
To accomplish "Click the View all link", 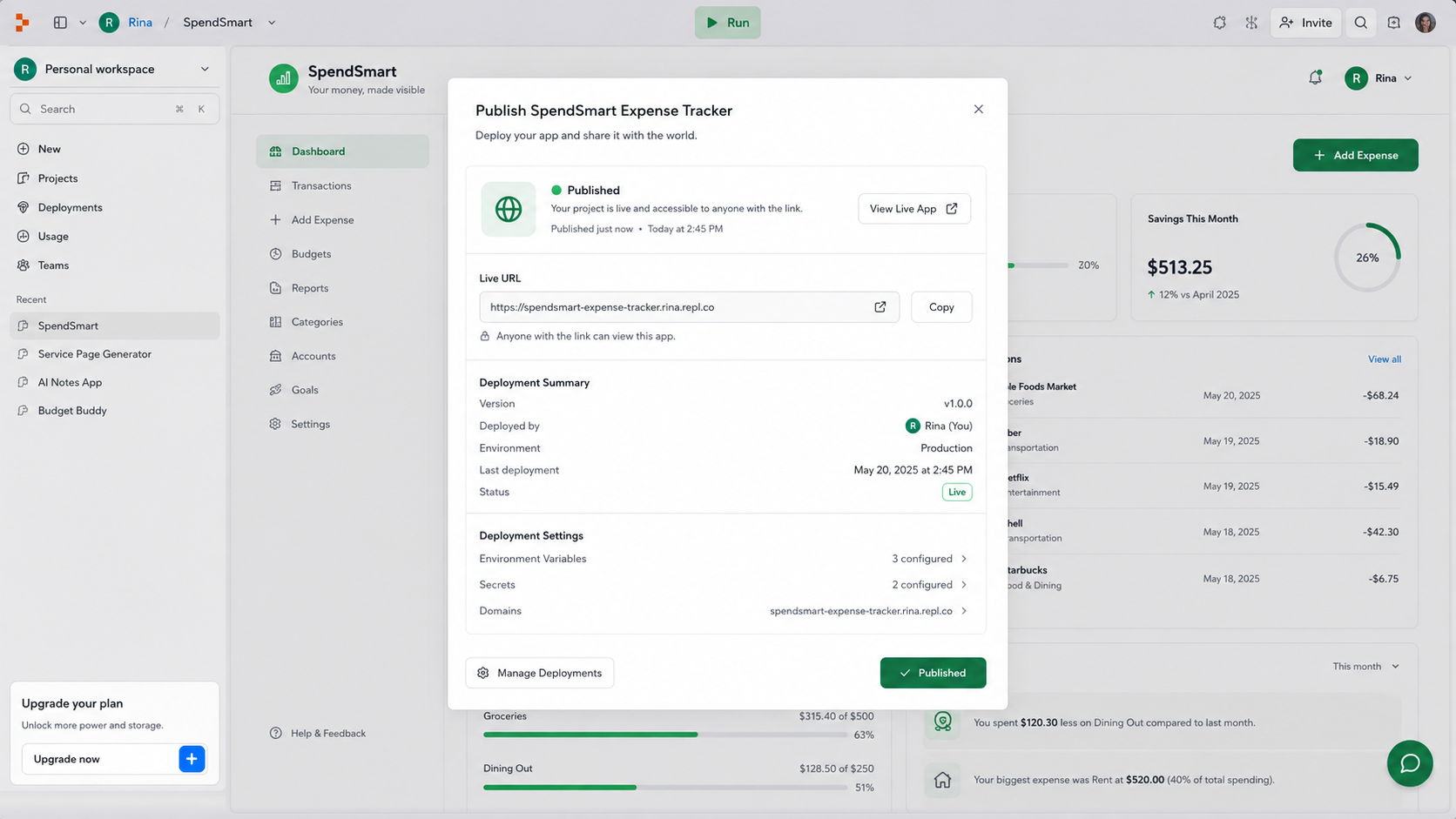I will (1384, 359).
